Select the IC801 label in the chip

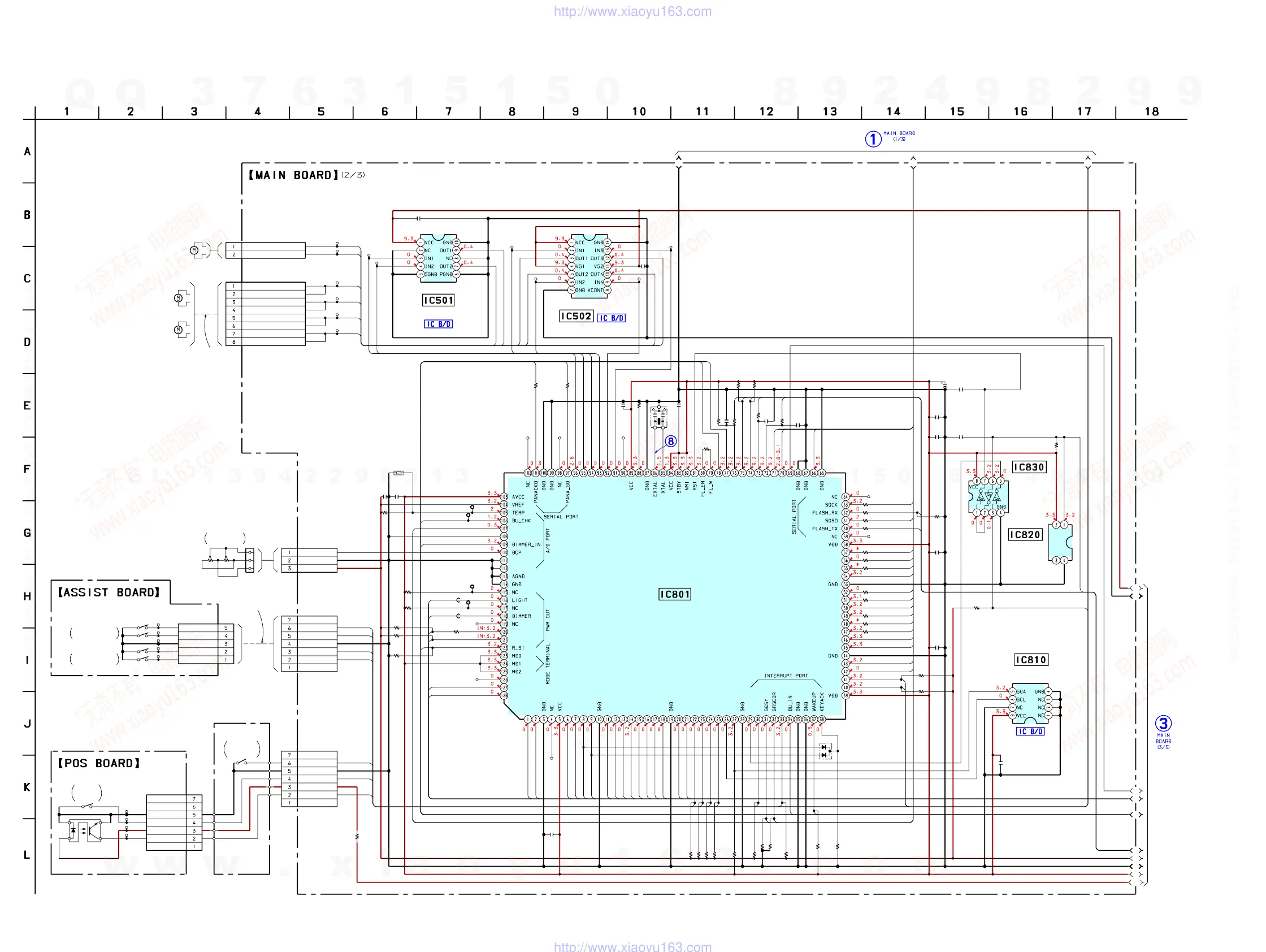[675, 594]
